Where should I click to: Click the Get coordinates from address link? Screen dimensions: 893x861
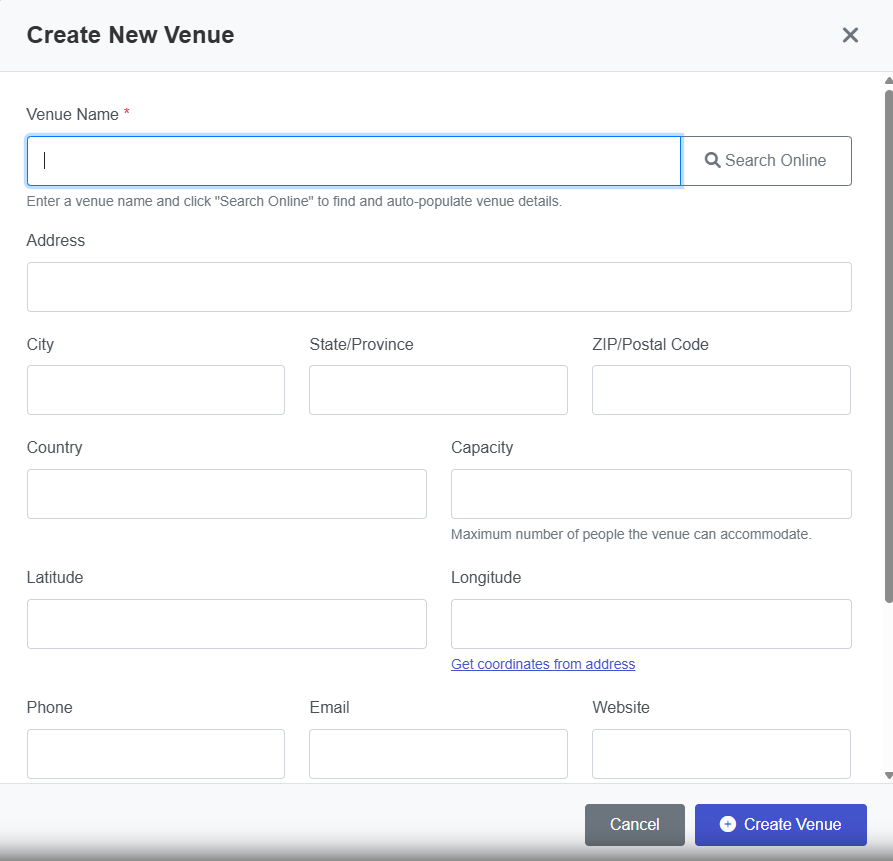(x=543, y=663)
